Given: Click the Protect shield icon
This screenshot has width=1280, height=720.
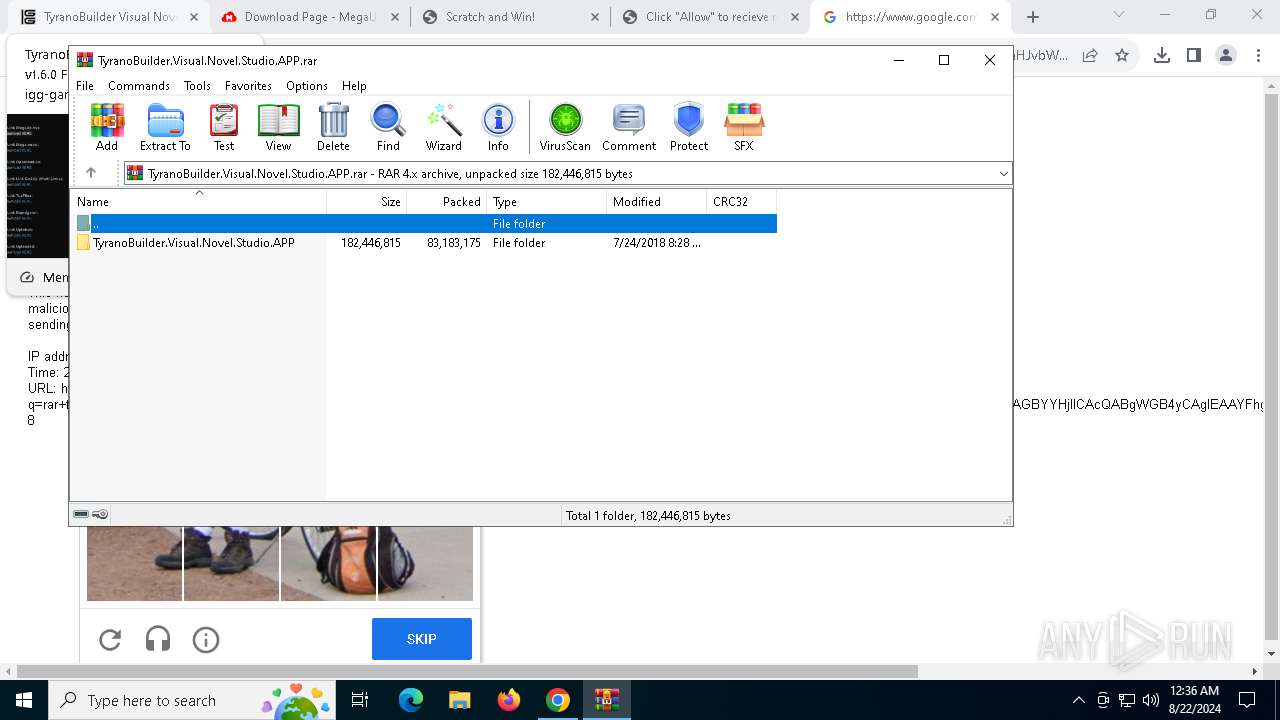Looking at the screenshot, I should point(689,127).
